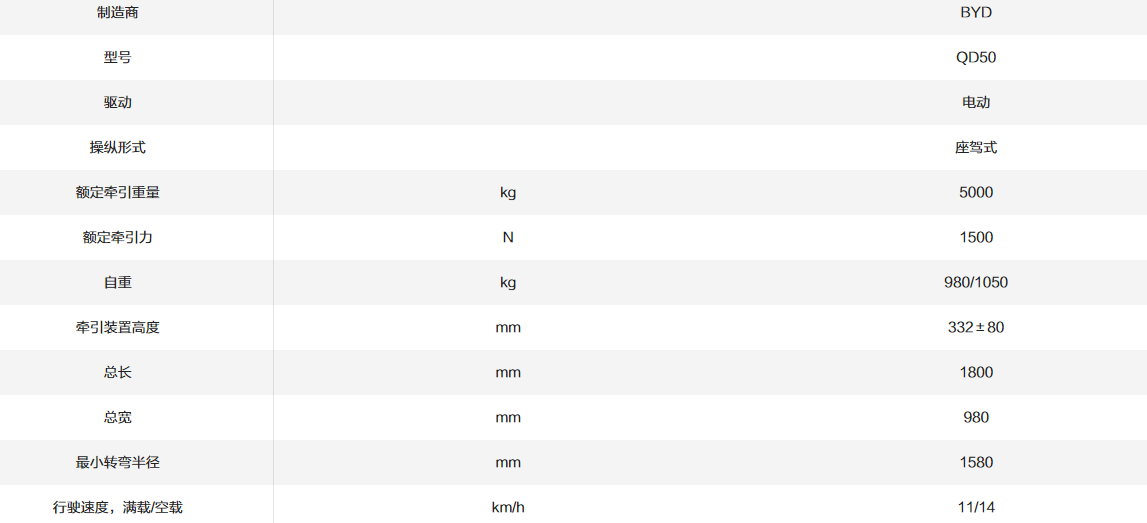Click the 牵引装置高度 label
The height and width of the screenshot is (523, 1147).
[x=118, y=327]
